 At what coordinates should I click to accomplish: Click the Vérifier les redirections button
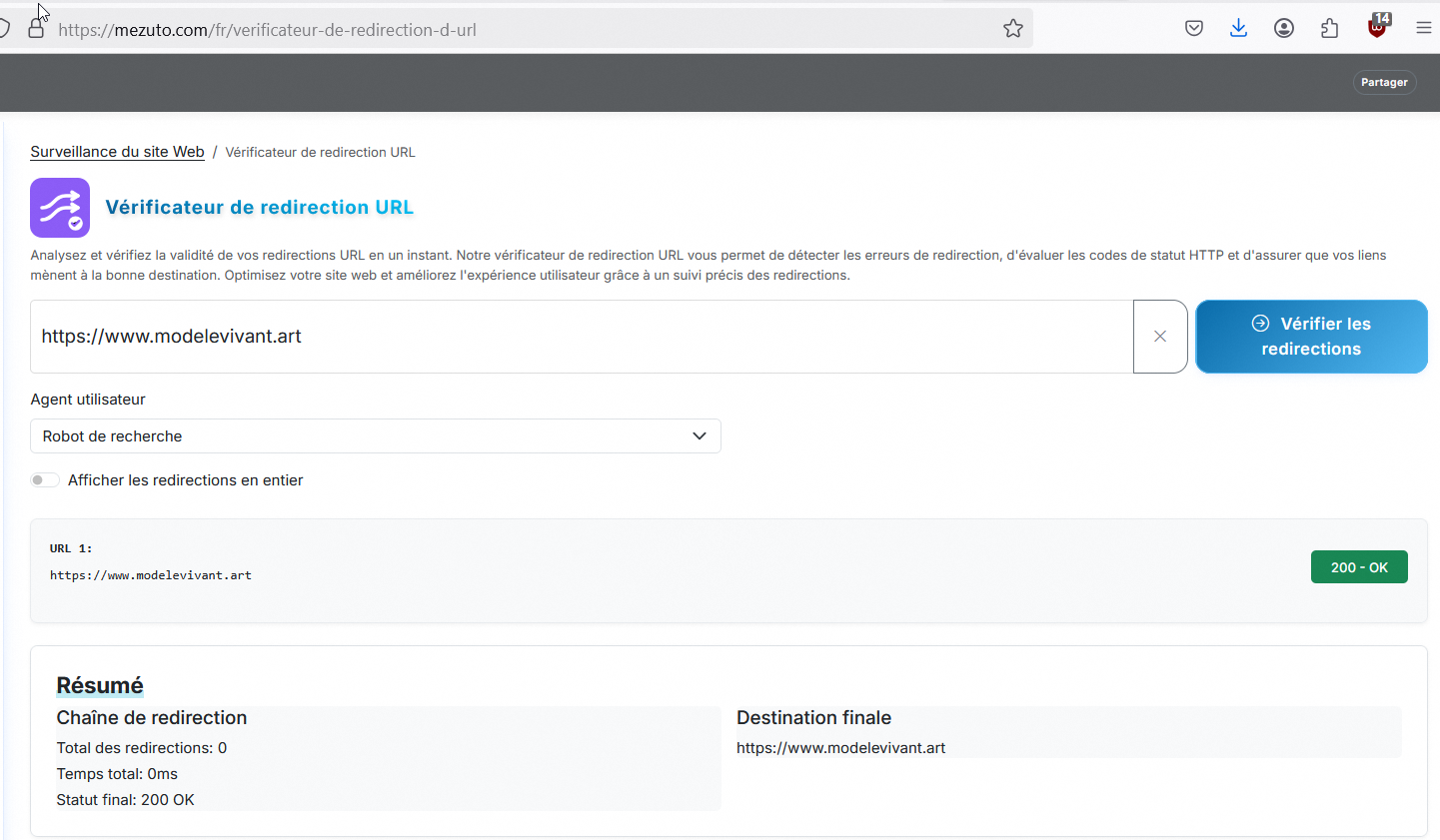[1310, 337]
